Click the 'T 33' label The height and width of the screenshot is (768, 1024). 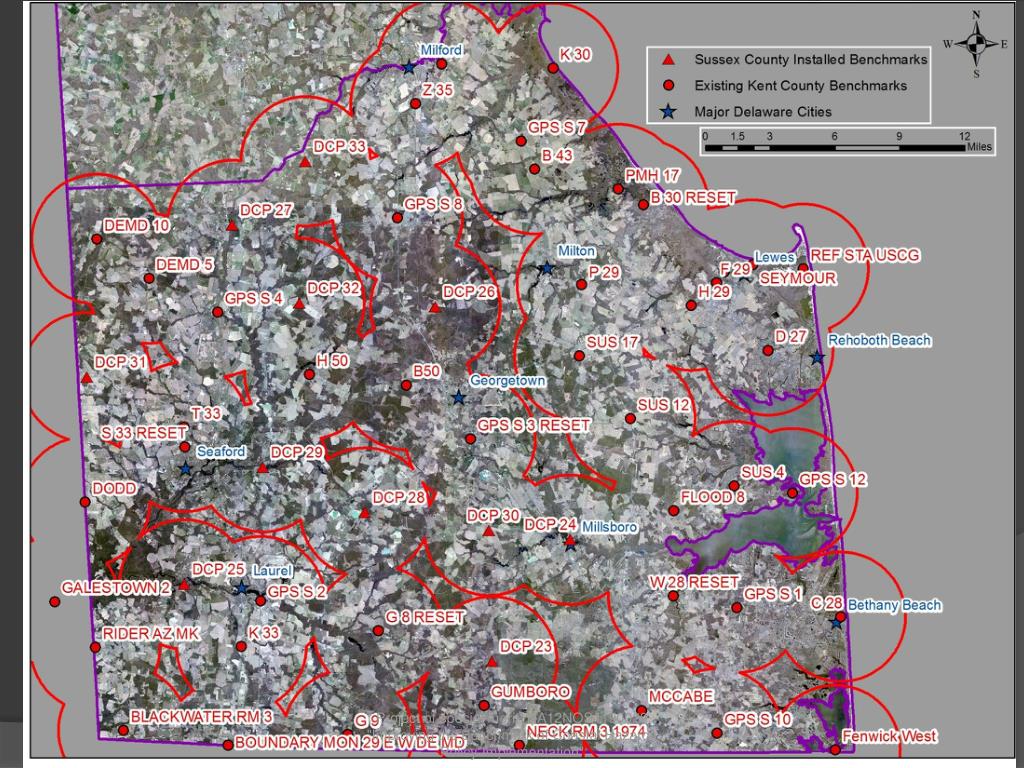point(206,413)
